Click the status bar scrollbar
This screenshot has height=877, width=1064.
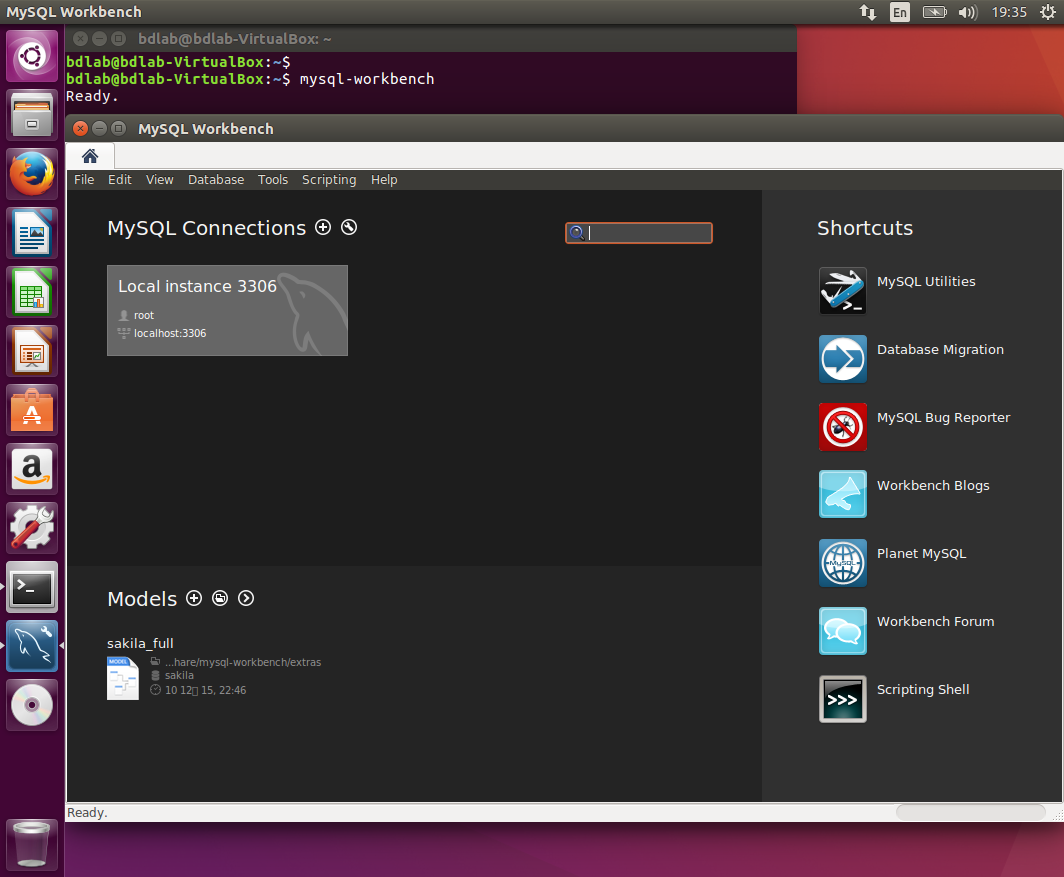tap(970, 813)
